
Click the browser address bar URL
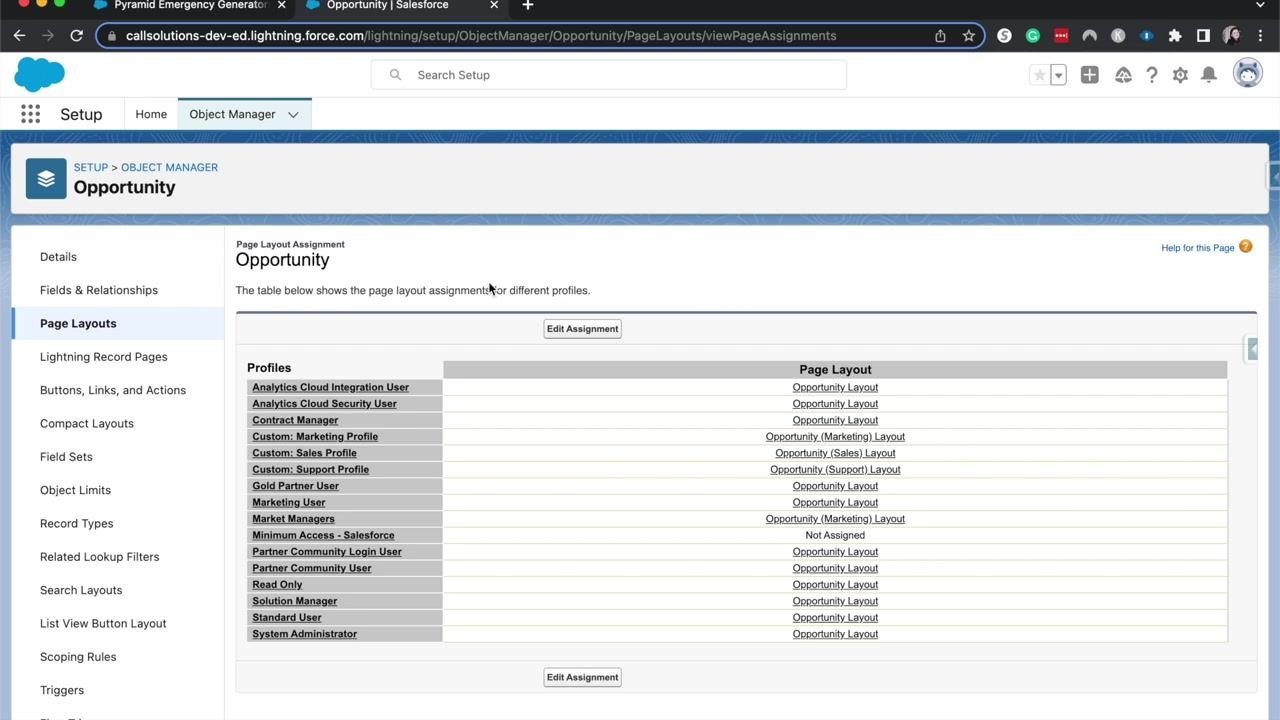tap(481, 36)
